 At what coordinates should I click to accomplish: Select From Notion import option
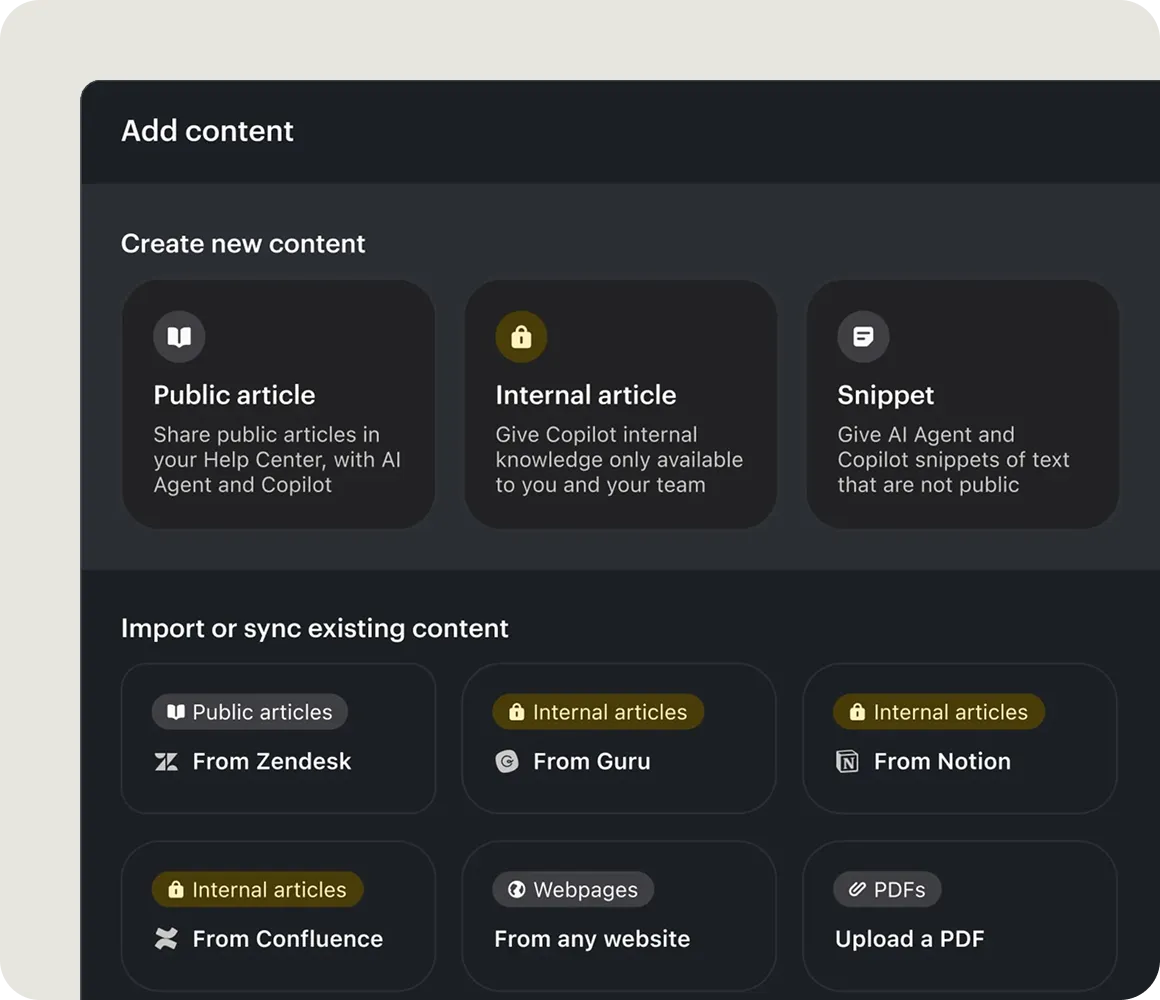click(959, 738)
